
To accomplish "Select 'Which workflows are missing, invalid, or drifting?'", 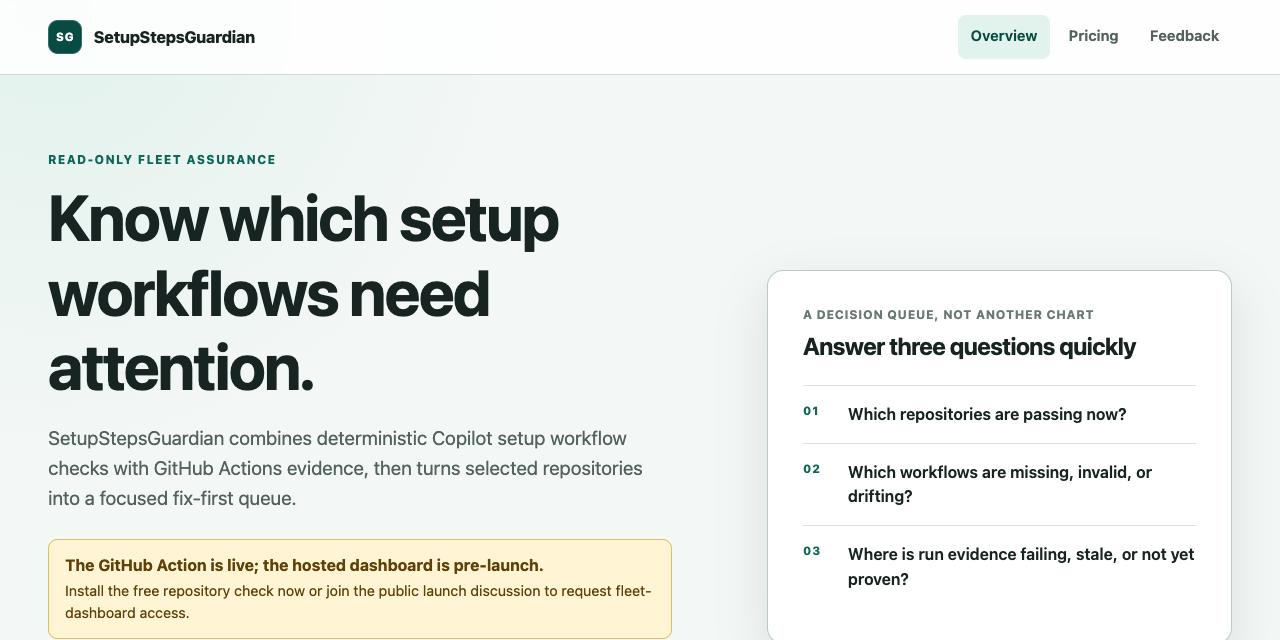I will [x=1000, y=484].
